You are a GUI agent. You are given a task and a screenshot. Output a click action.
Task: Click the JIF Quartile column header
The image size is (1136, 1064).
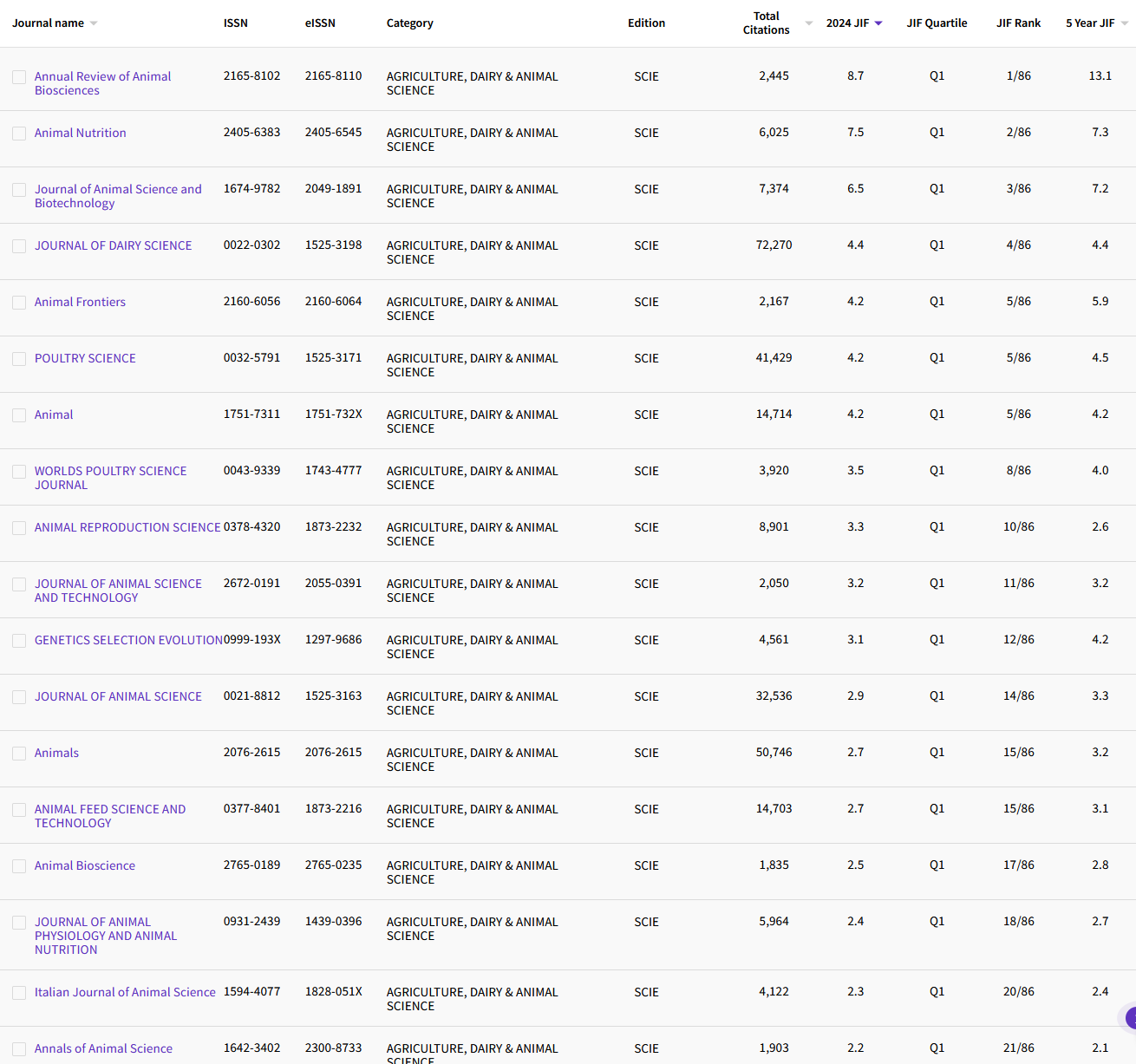(937, 23)
